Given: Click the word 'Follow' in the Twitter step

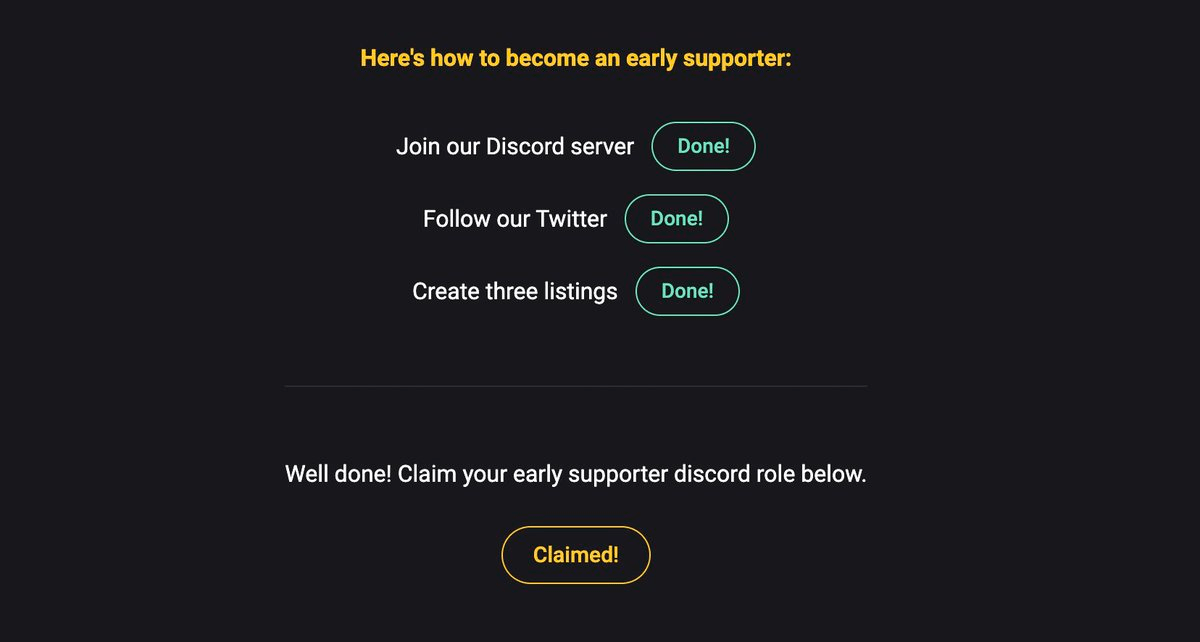Looking at the screenshot, I should coord(456,219).
